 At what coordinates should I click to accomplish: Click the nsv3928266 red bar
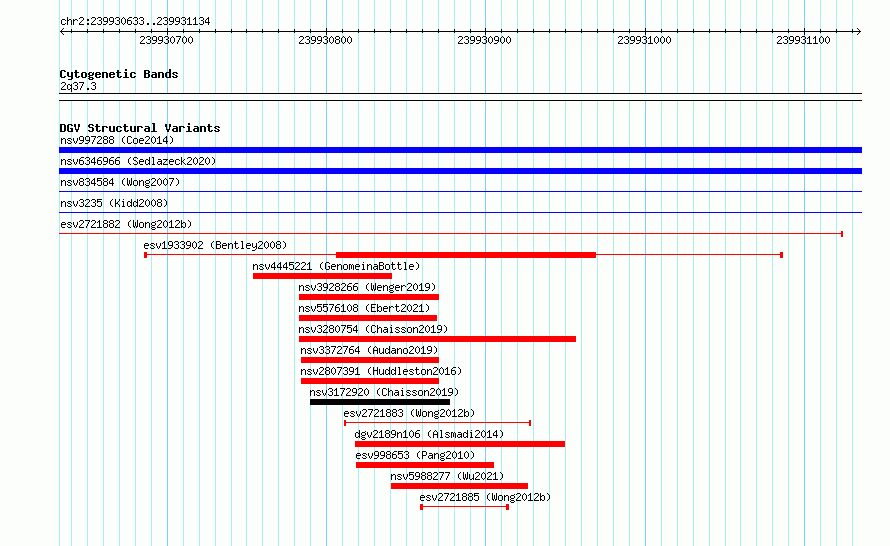point(369,297)
